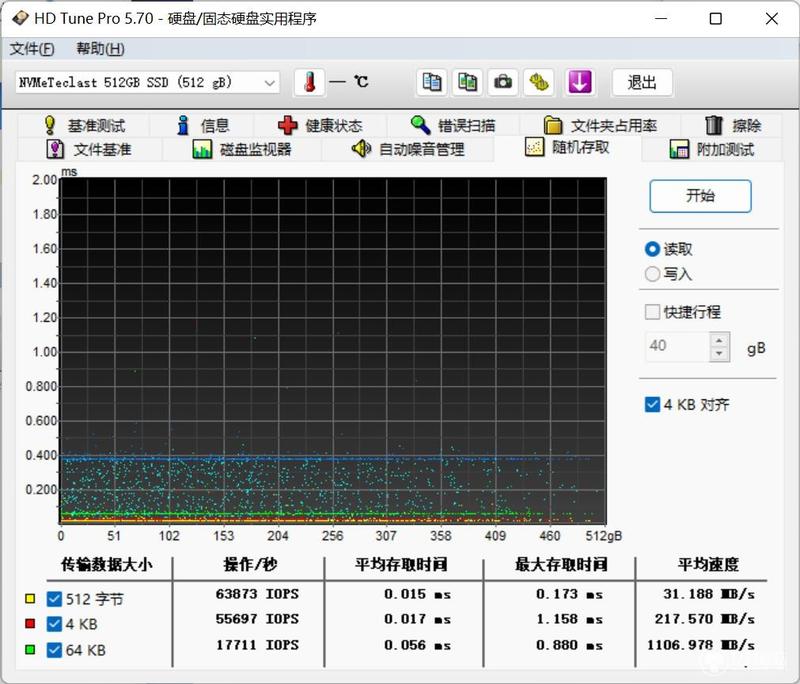Toggle the 512 字节 checkbox
The width and height of the screenshot is (800, 684).
click(54, 599)
